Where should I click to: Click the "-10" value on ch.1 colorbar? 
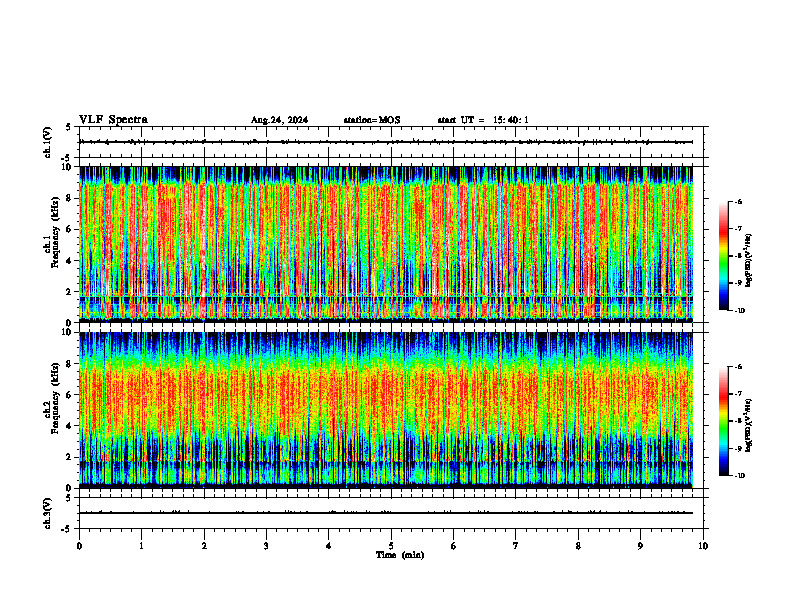point(740,311)
